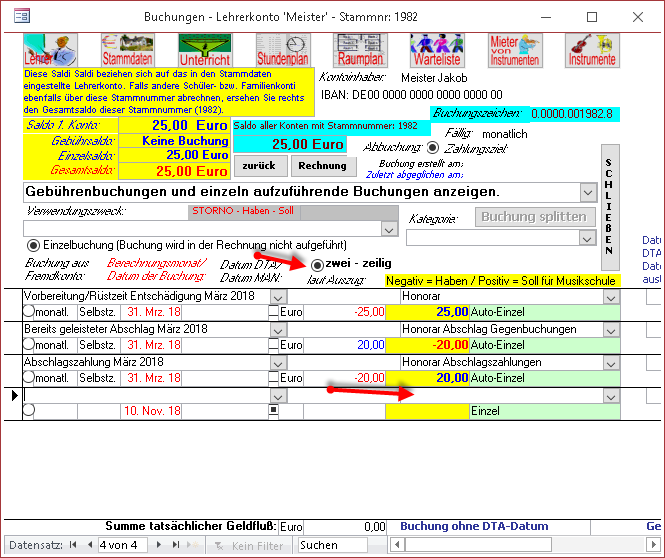Open Mieter von Instrumenten icon
Screen dimensions: 665x558
point(515,50)
